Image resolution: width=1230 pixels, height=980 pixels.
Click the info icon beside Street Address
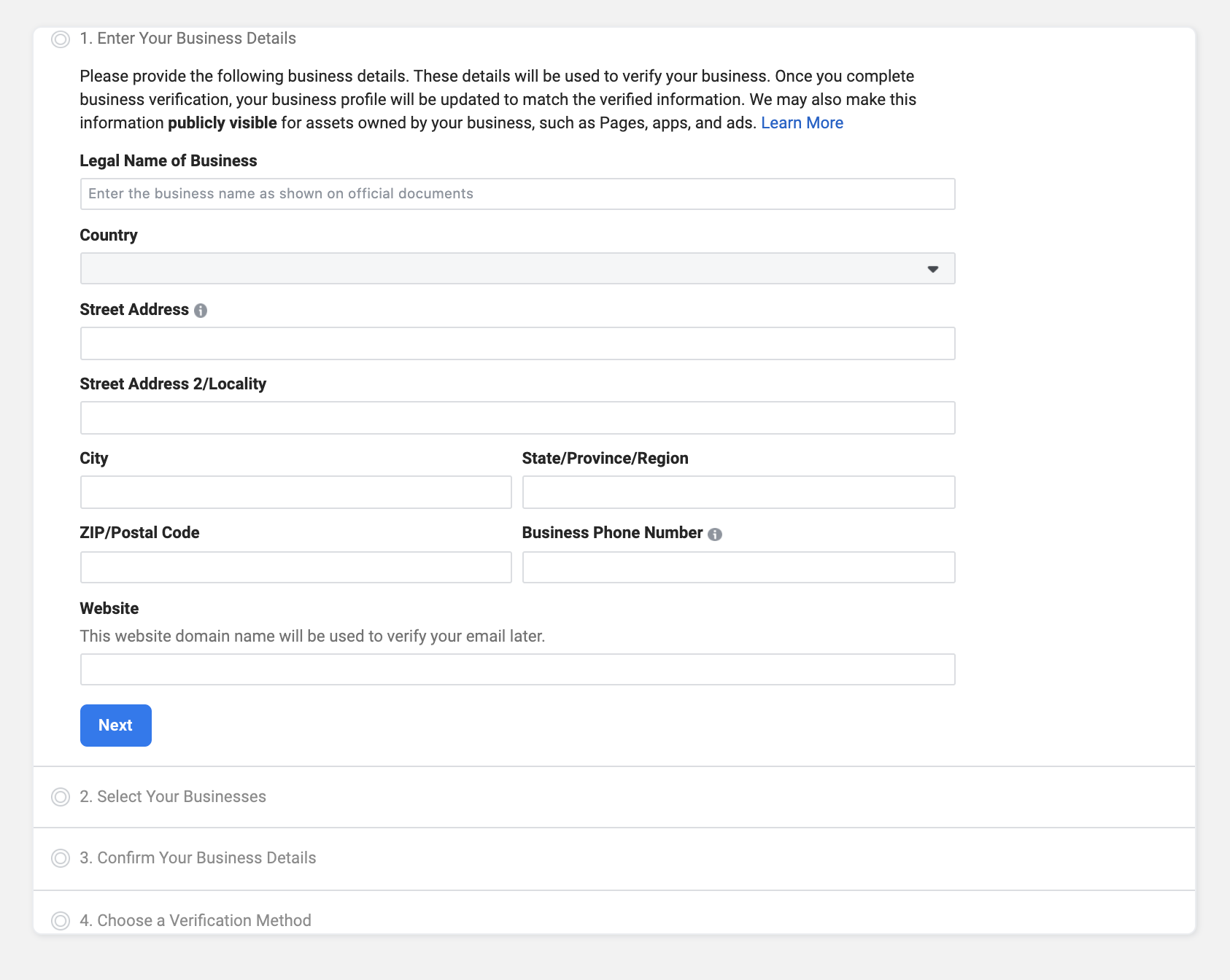click(201, 310)
